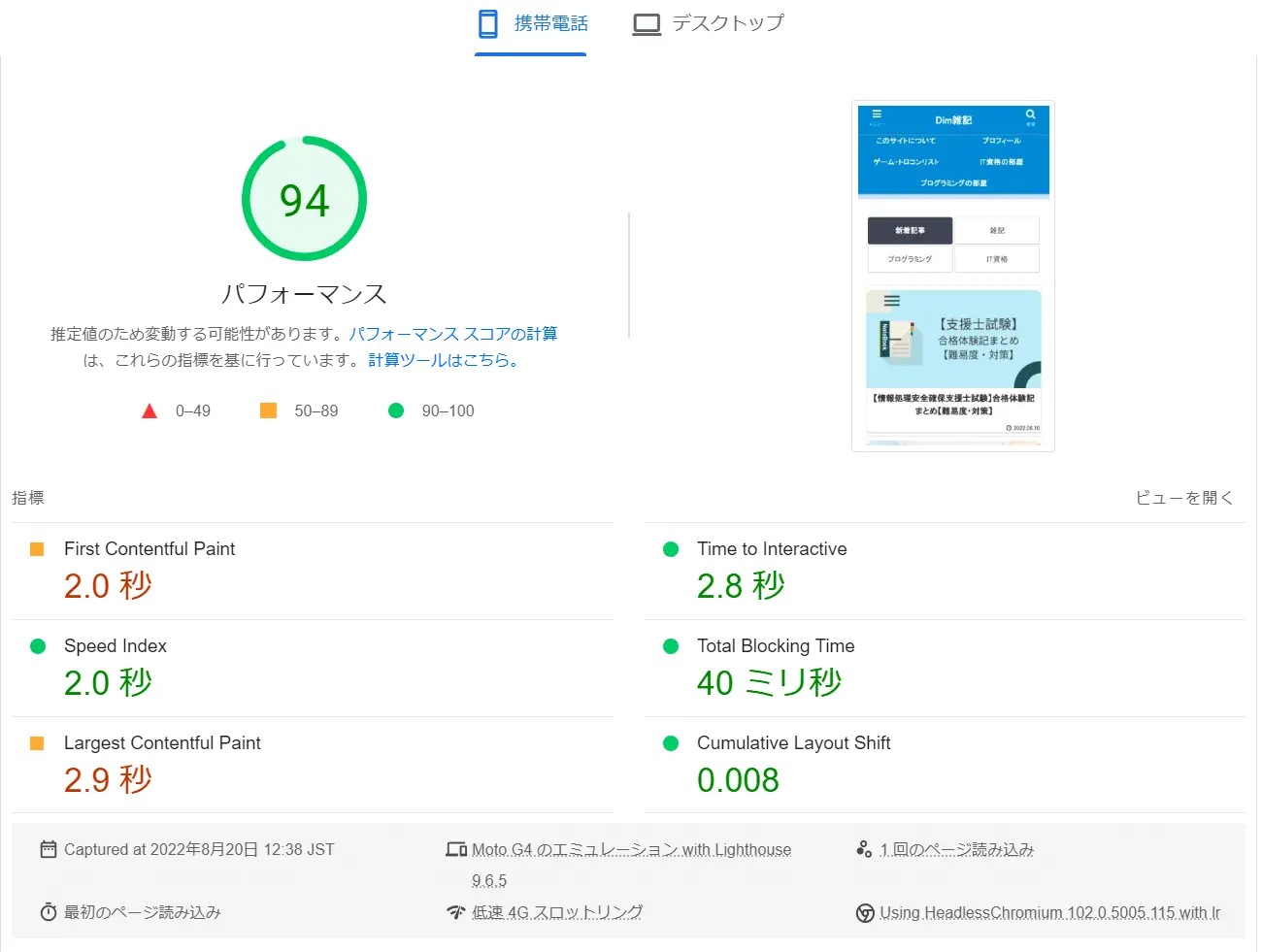This screenshot has height=952, width=1262.
Task: Click the page loads icon beside 1 回のページ読み込み
Action: (x=864, y=850)
